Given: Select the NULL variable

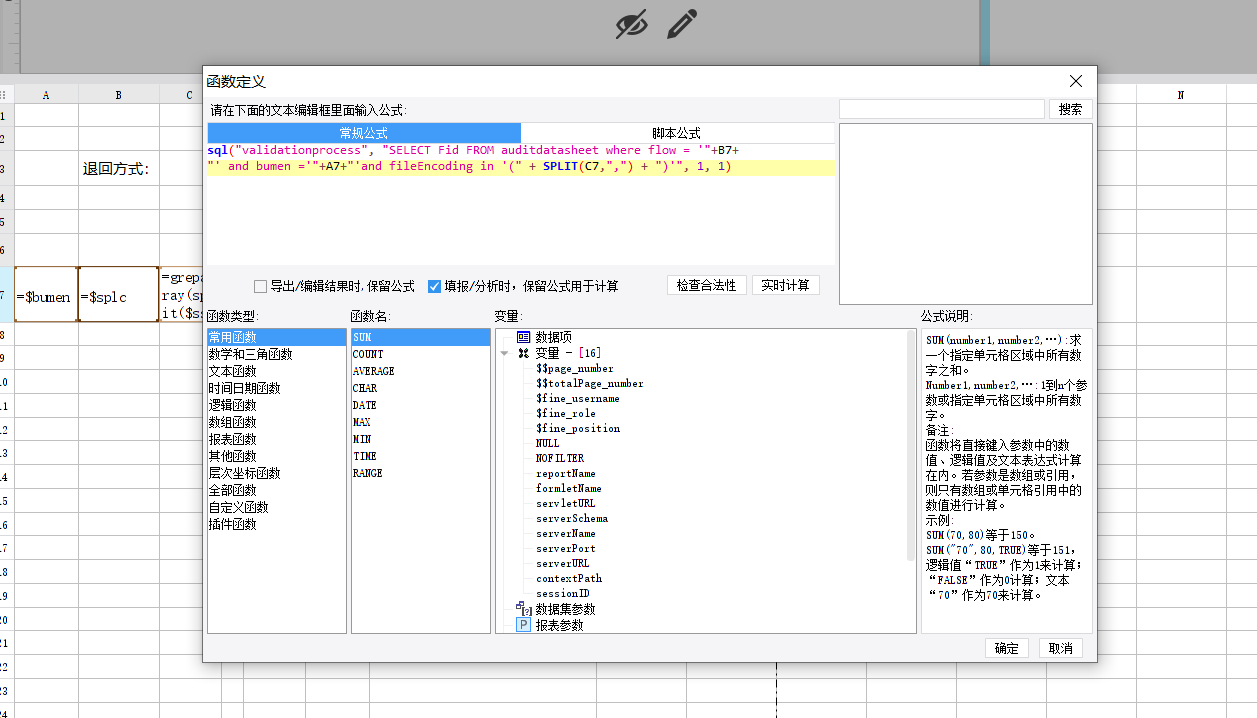Looking at the screenshot, I should click(548, 444).
